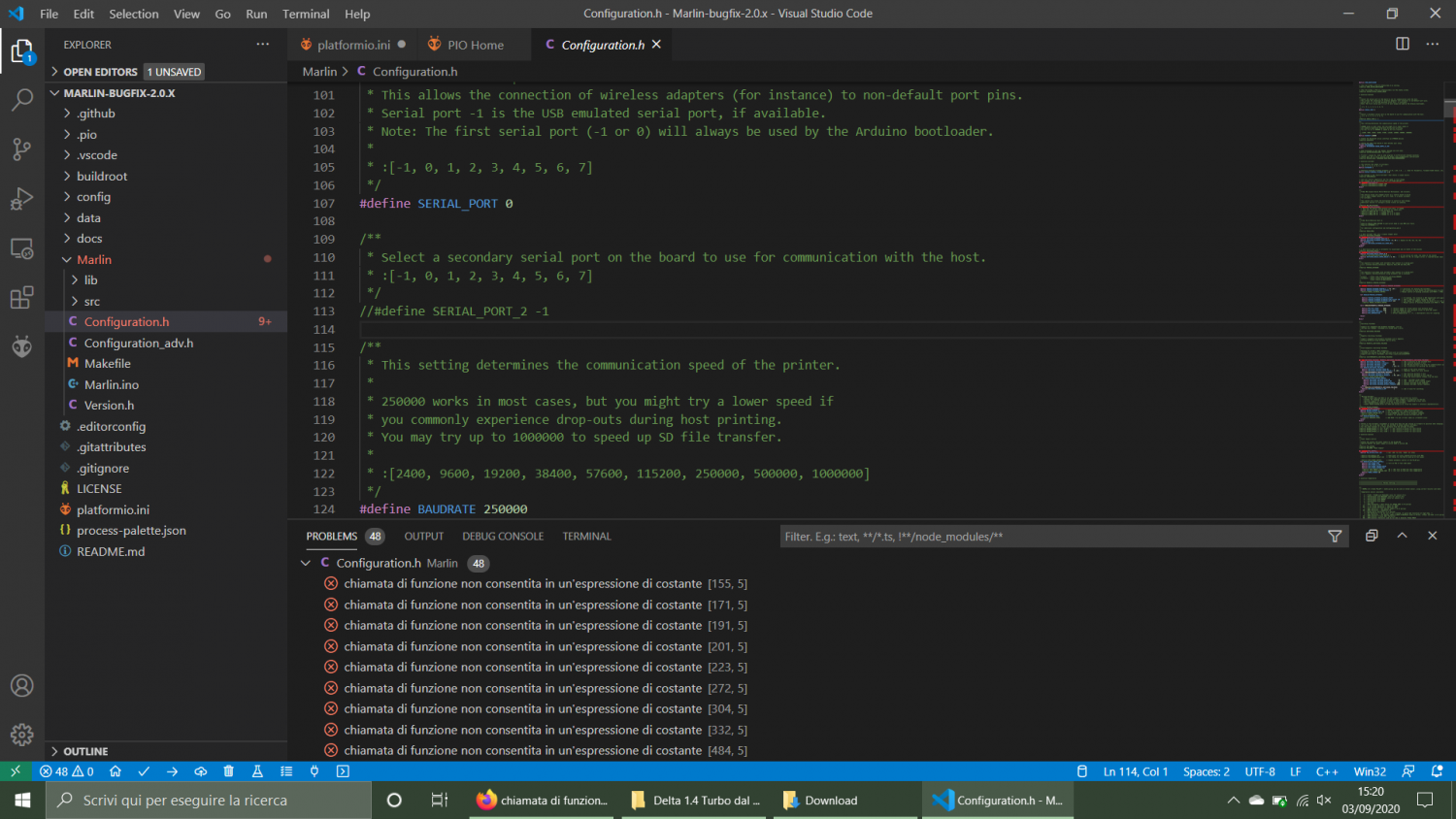Open Explorer More Actions ellipsis

(263, 44)
